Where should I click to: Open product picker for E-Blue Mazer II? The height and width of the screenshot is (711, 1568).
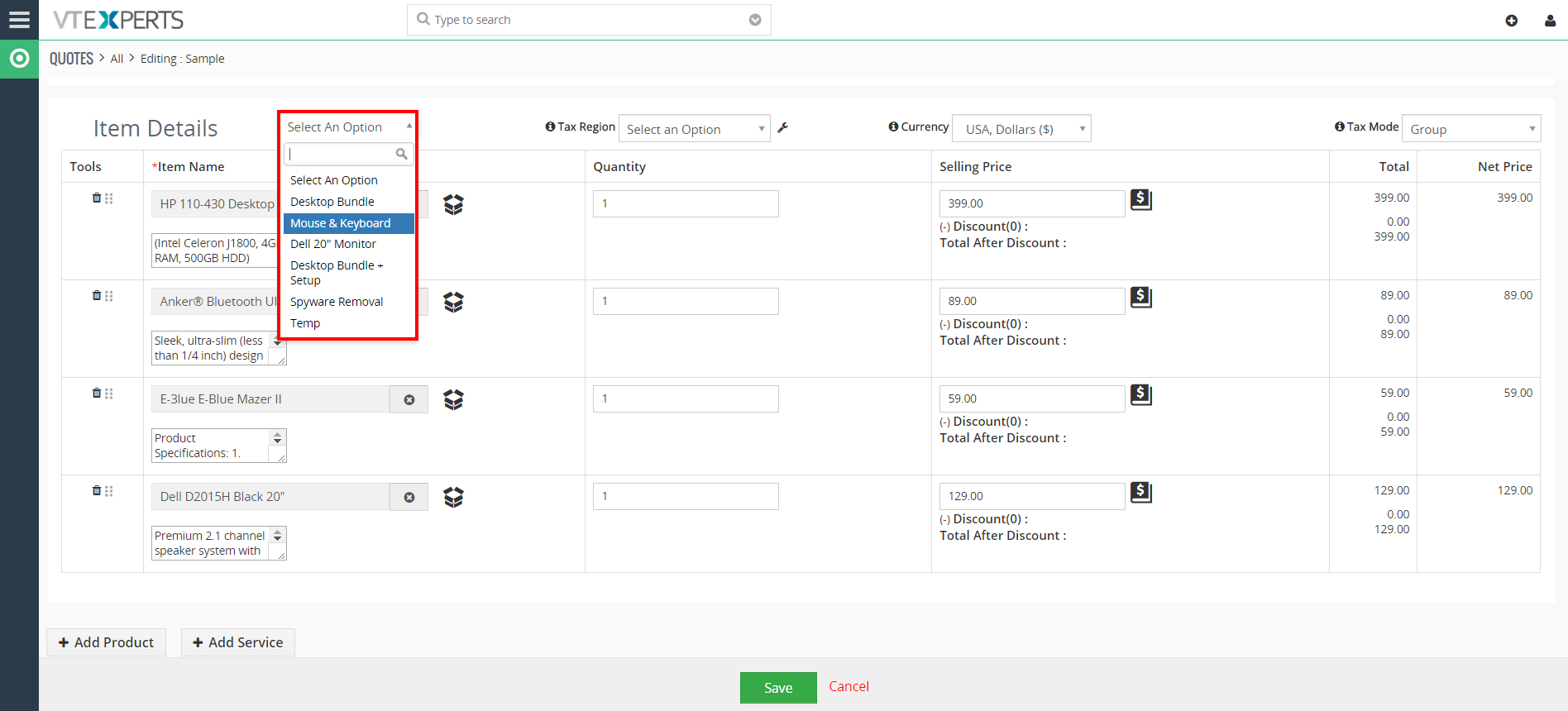point(453,399)
